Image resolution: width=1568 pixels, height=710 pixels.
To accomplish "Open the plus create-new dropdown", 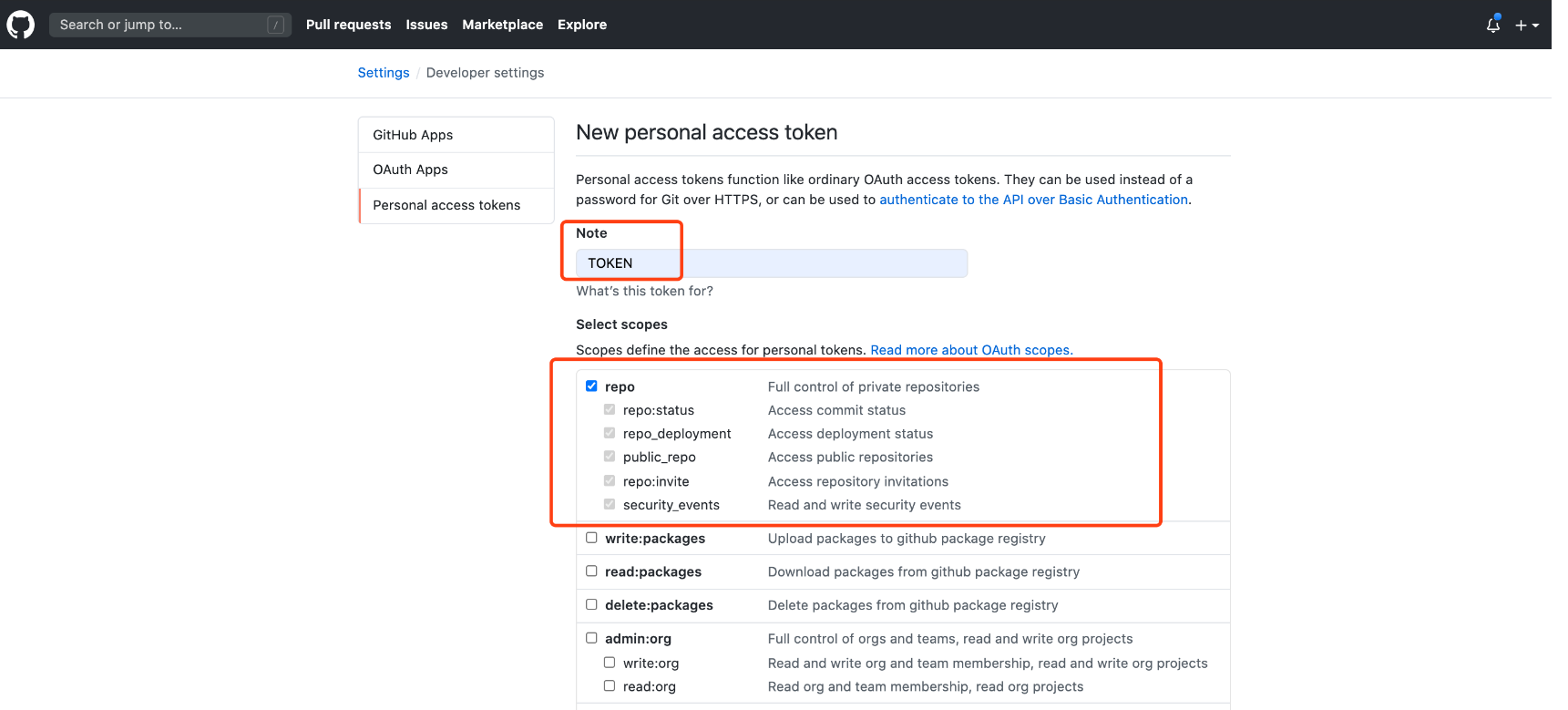I will pyautogui.click(x=1526, y=26).
